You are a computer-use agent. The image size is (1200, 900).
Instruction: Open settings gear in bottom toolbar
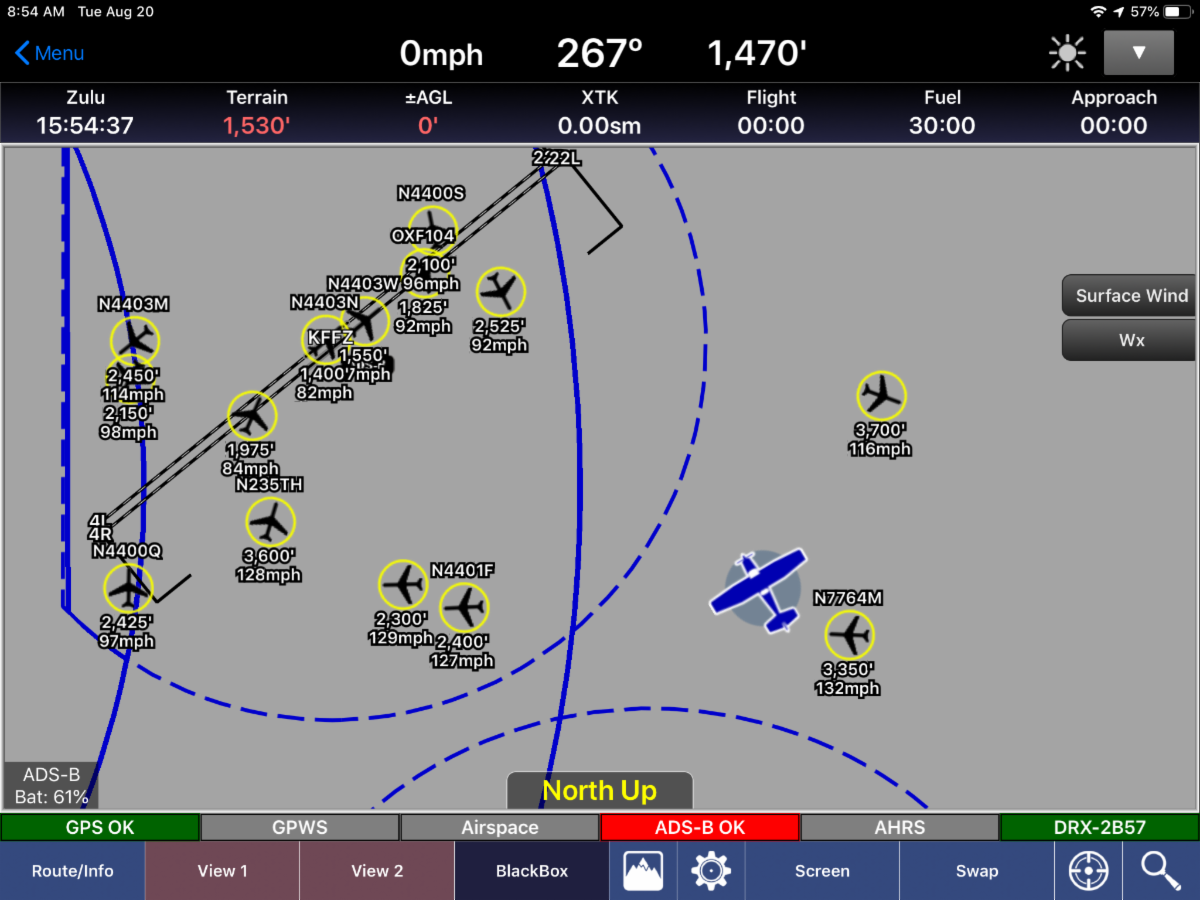pos(711,871)
